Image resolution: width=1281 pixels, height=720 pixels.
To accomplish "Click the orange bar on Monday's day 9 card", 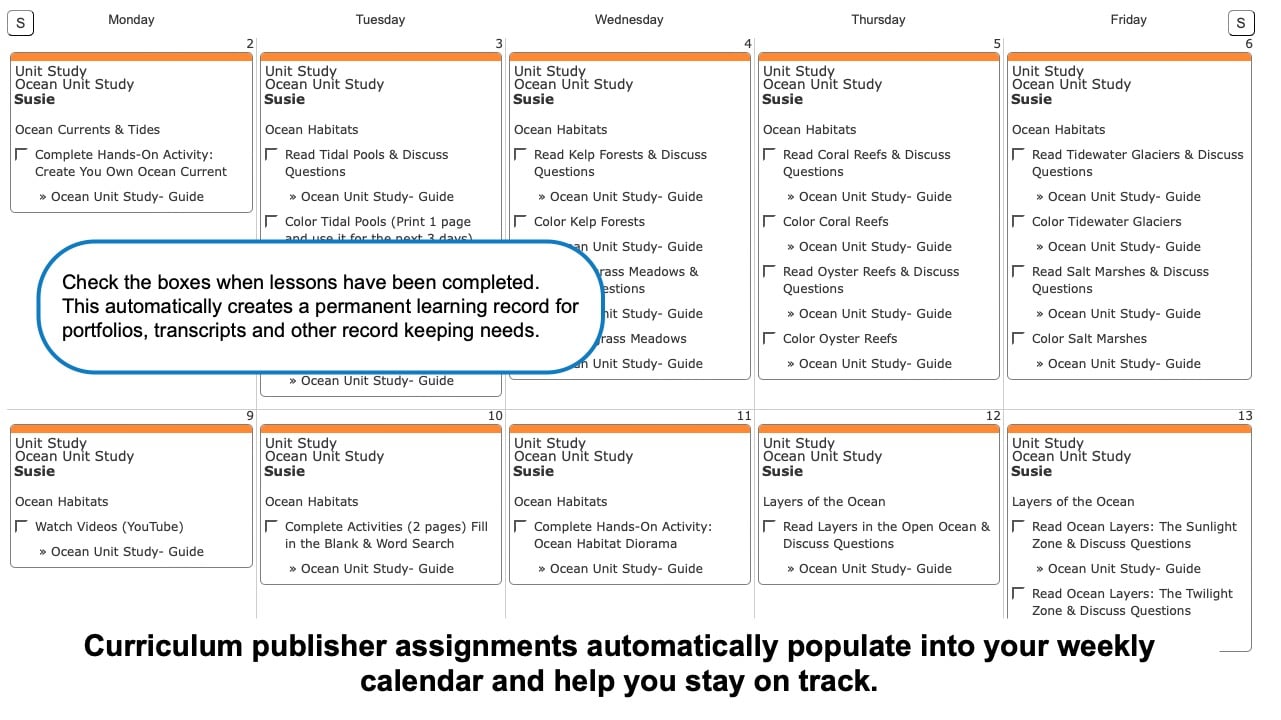I will click(131, 429).
